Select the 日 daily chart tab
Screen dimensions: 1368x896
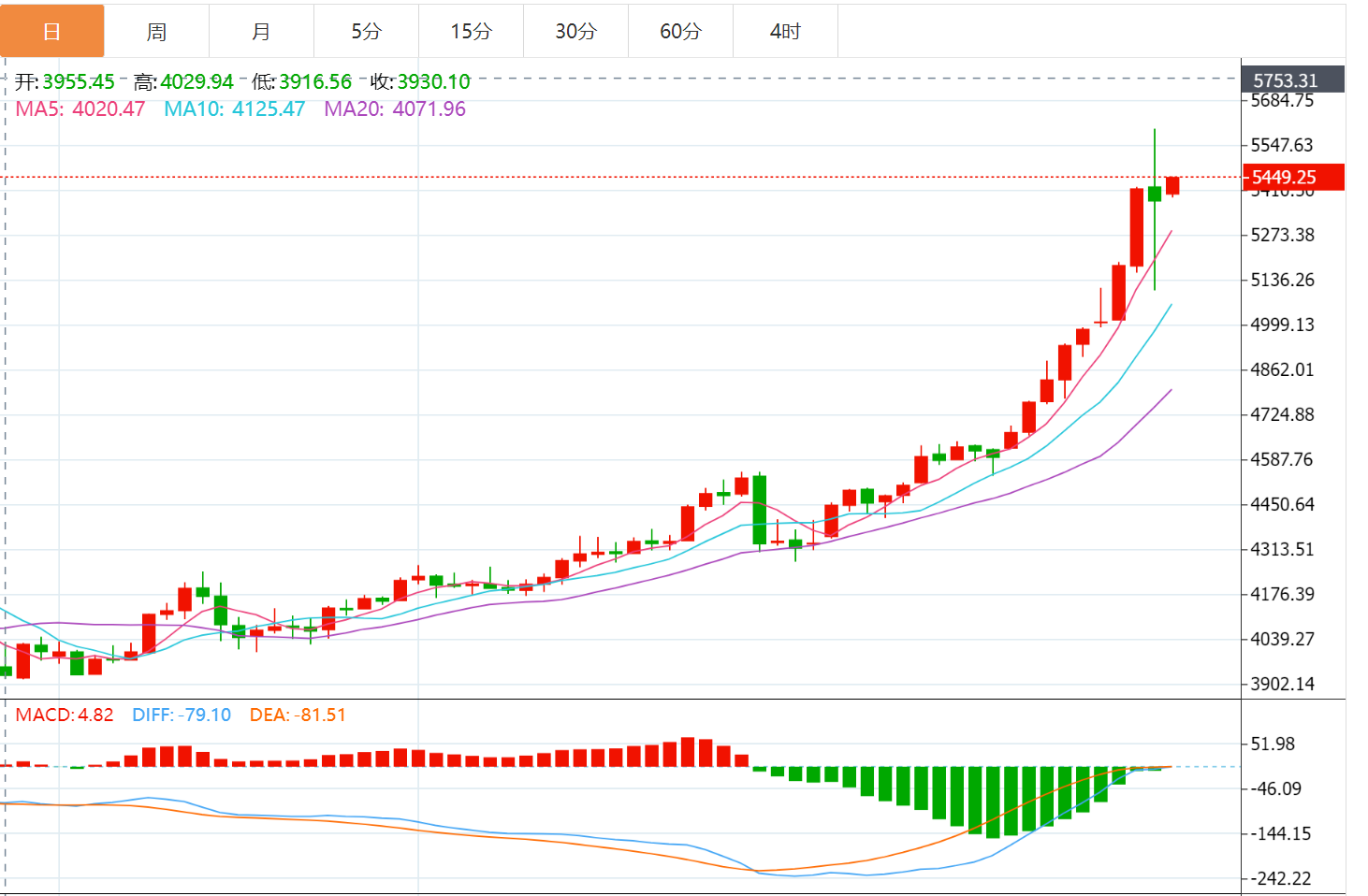point(52,31)
